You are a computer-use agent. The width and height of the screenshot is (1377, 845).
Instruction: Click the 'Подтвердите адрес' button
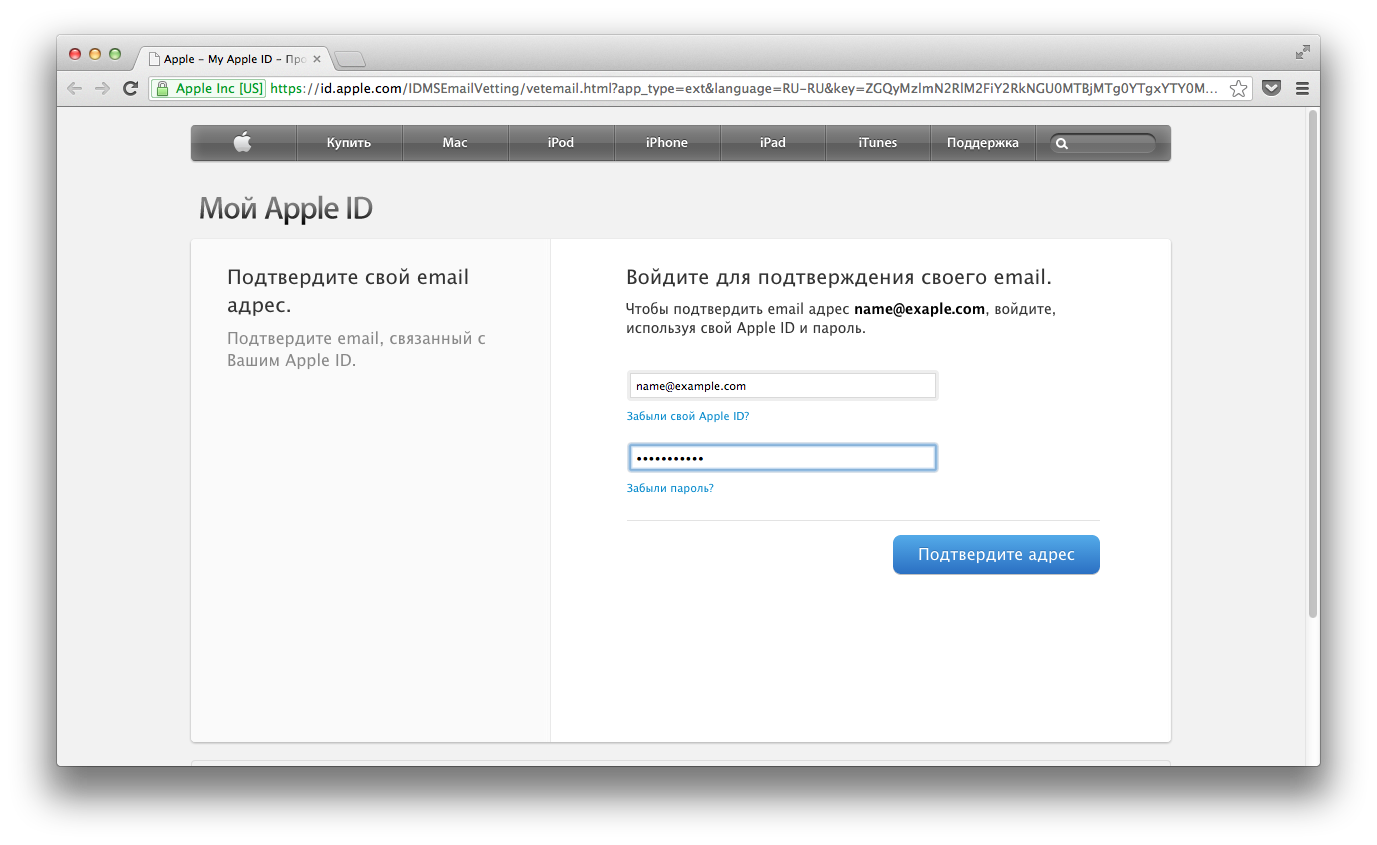coord(996,555)
